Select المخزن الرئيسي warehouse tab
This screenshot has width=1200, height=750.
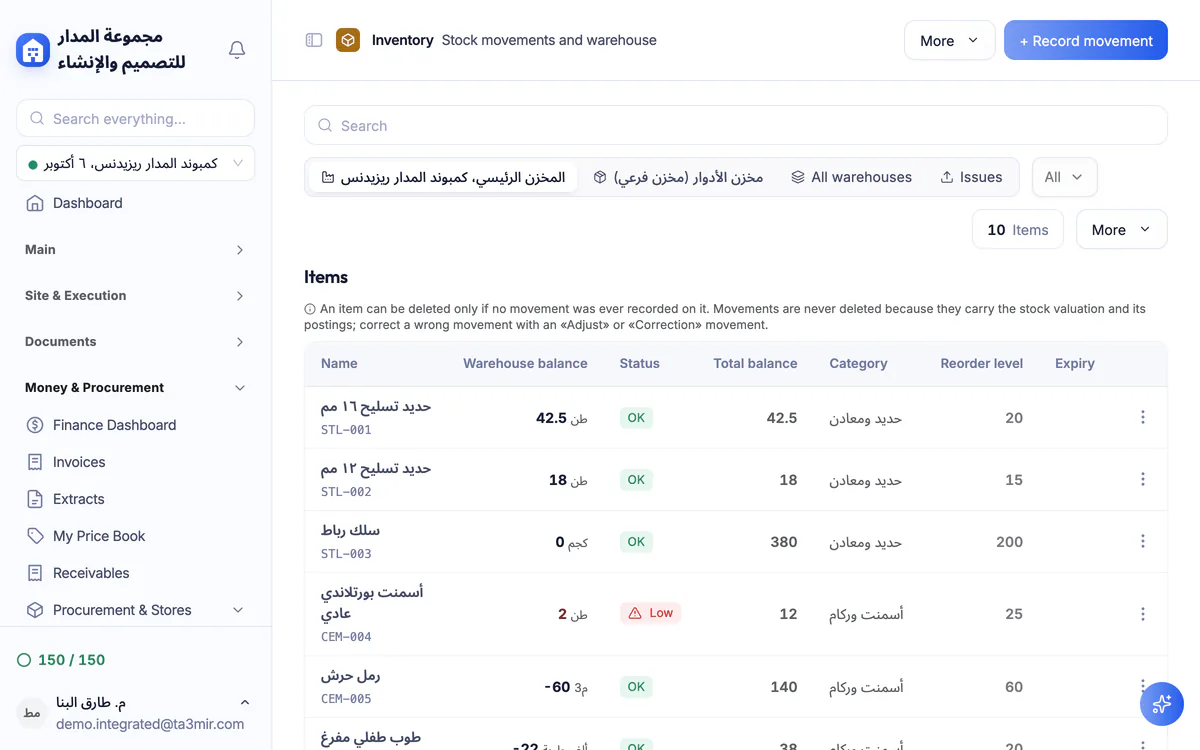(443, 177)
